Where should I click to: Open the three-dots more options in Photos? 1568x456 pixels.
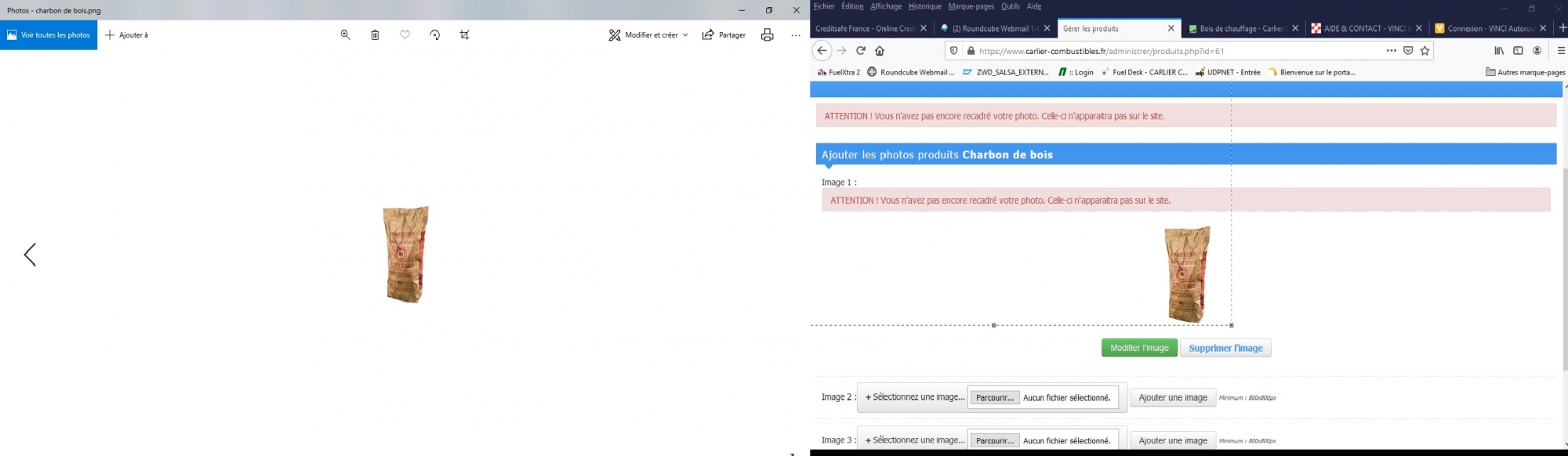click(x=796, y=34)
